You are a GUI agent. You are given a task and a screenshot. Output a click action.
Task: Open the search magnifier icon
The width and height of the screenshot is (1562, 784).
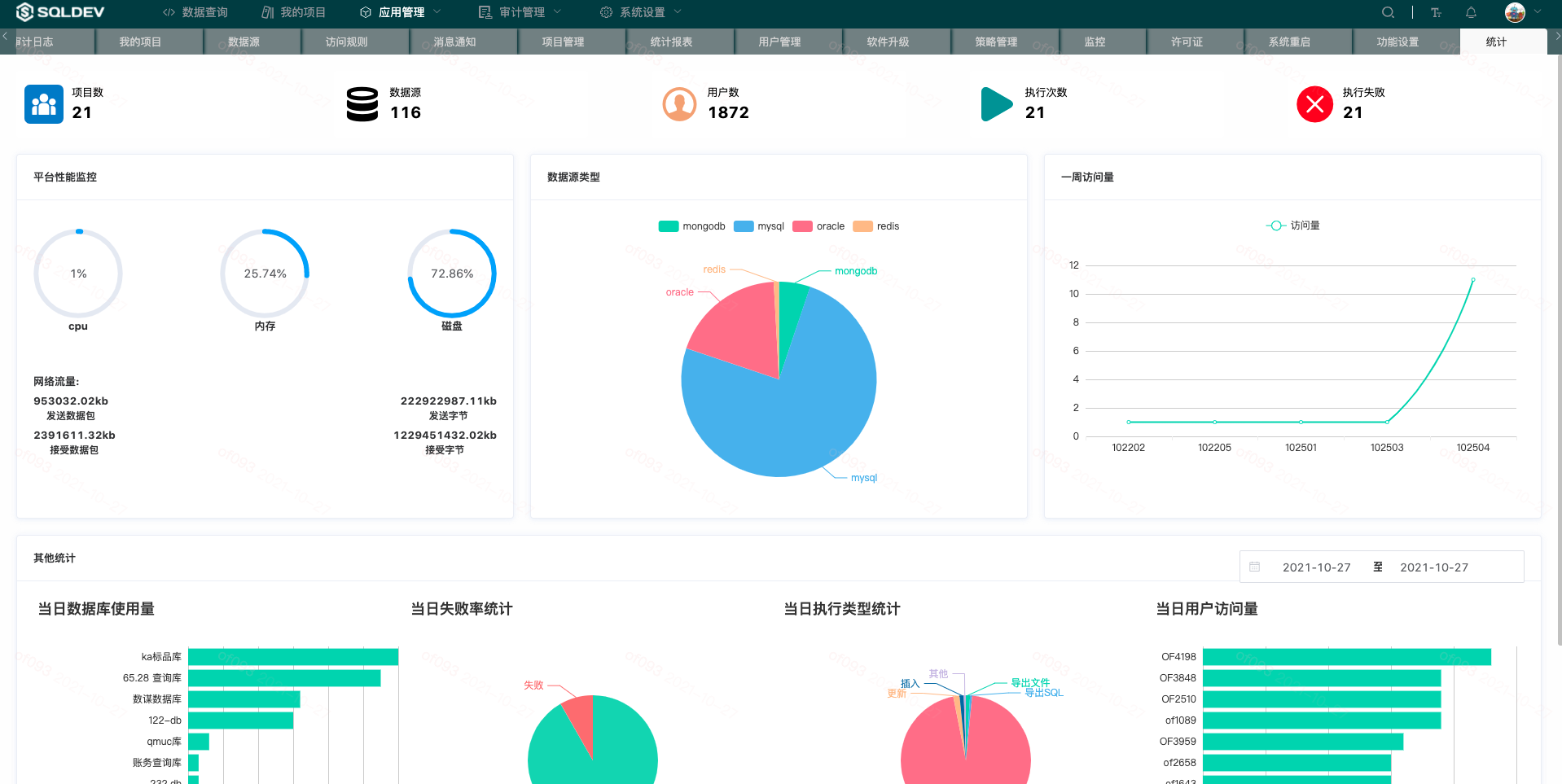[x=1388, y=12]
